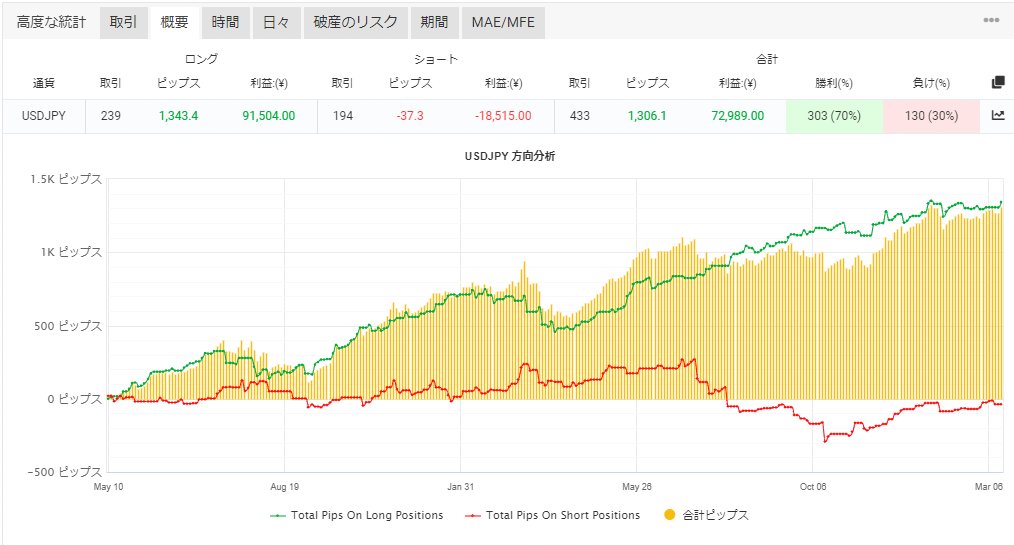Copy table data via the copy icon
This screenshot has width=1014, height=545.
pos(998,83)
